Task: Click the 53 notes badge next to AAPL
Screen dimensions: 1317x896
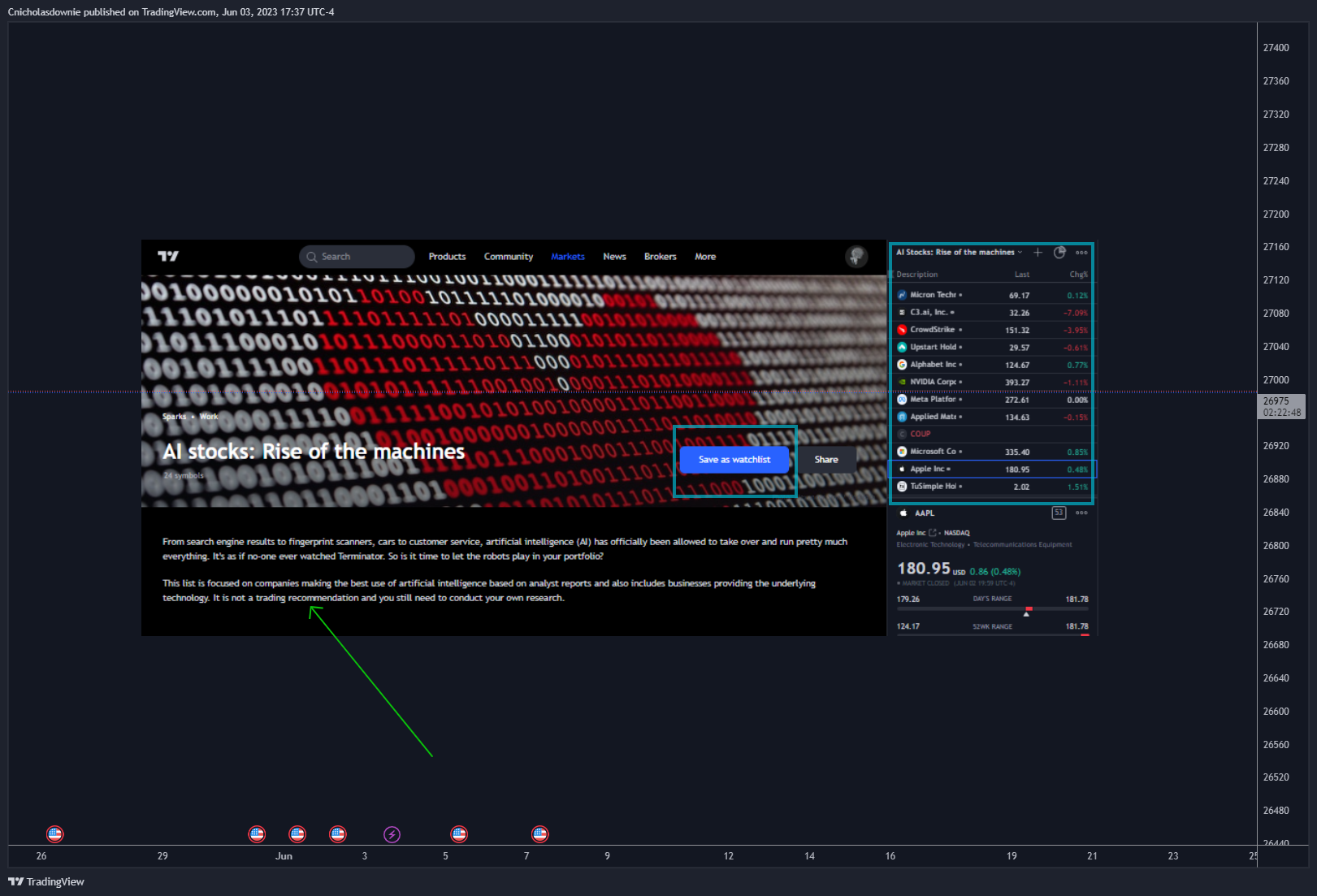Action: pos(1059,513)
